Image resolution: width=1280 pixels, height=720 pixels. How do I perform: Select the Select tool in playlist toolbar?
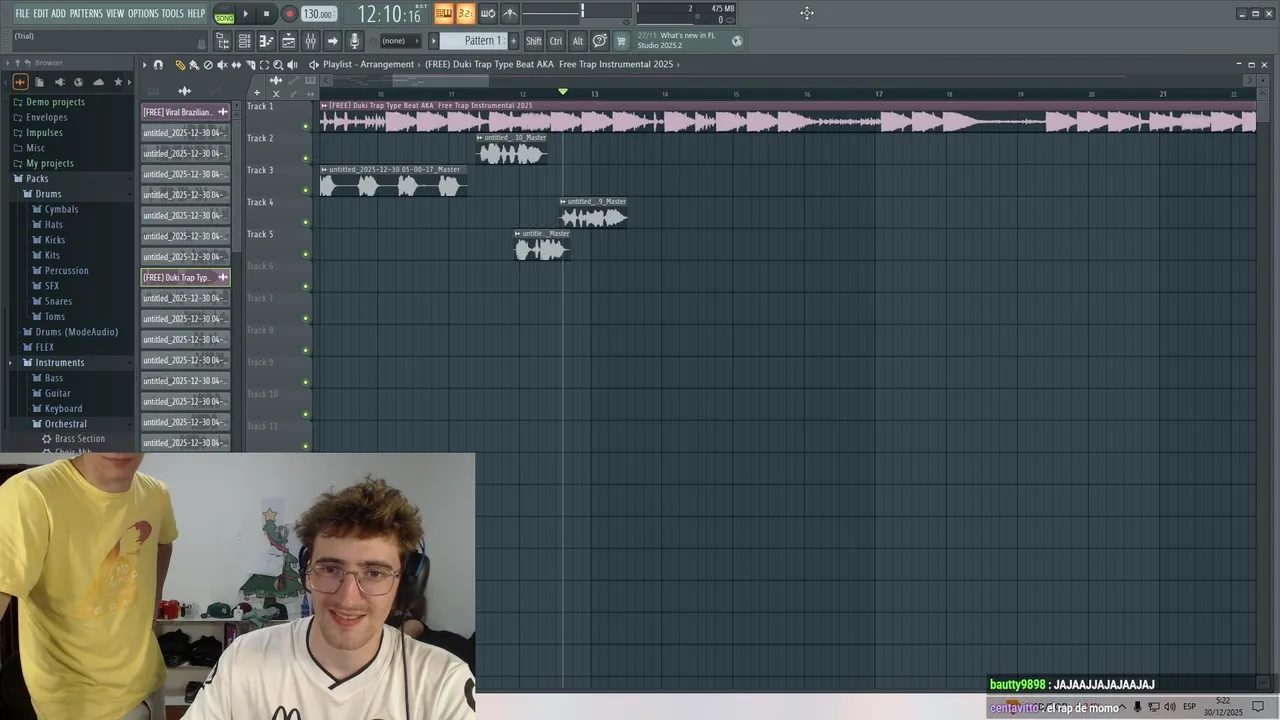click(264, 65)
